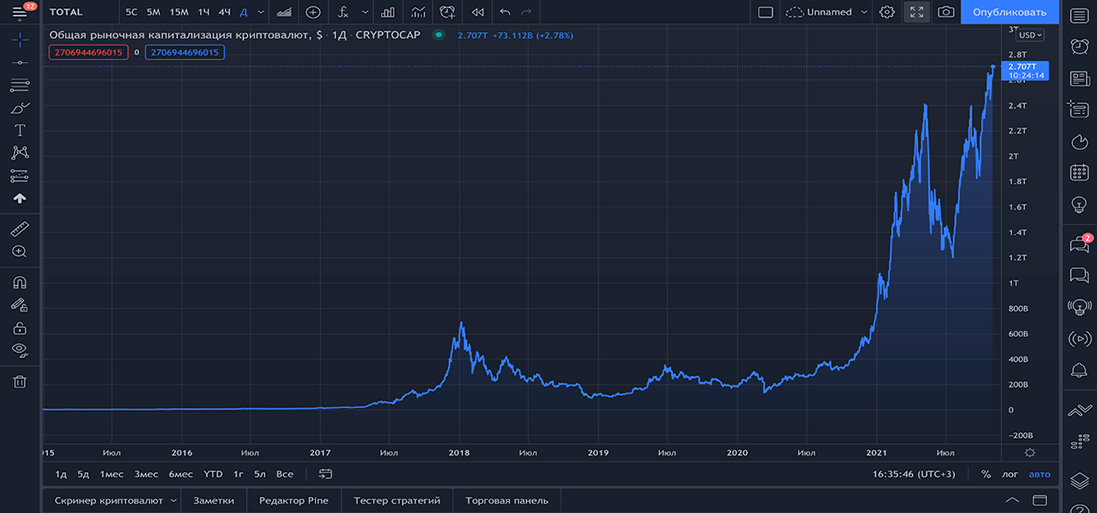
Task: Open the main hamburger menu
Action: point(20,12)
